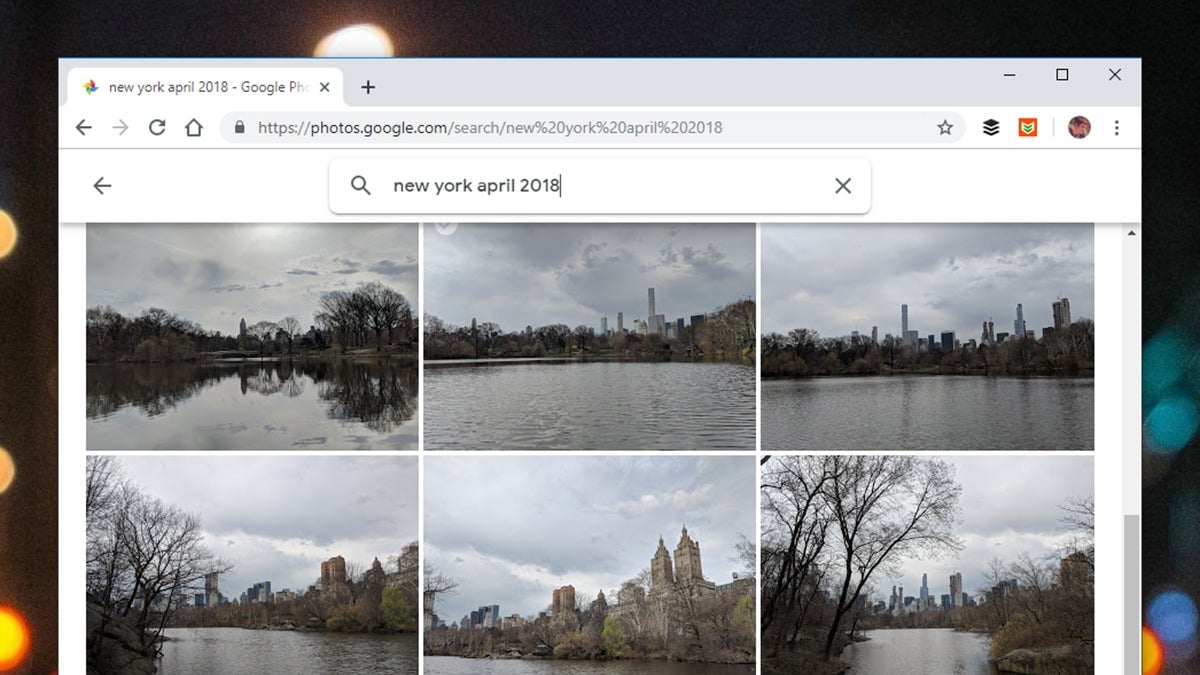Viewport: 1200px width, 675px height.
Task: Click the Home icon in the toolbar
Action: click(x=192, y=127)
